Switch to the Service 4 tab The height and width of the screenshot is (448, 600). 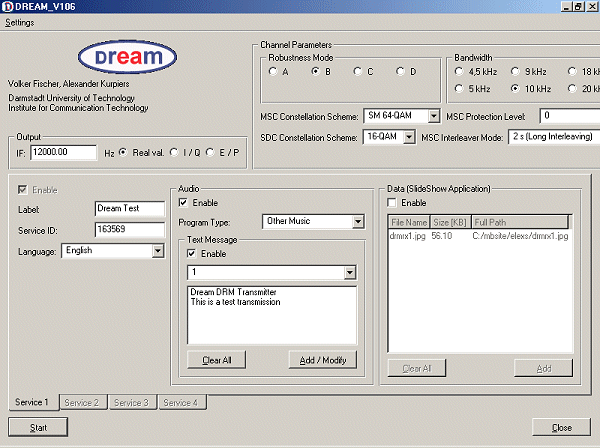pos(180,402)
